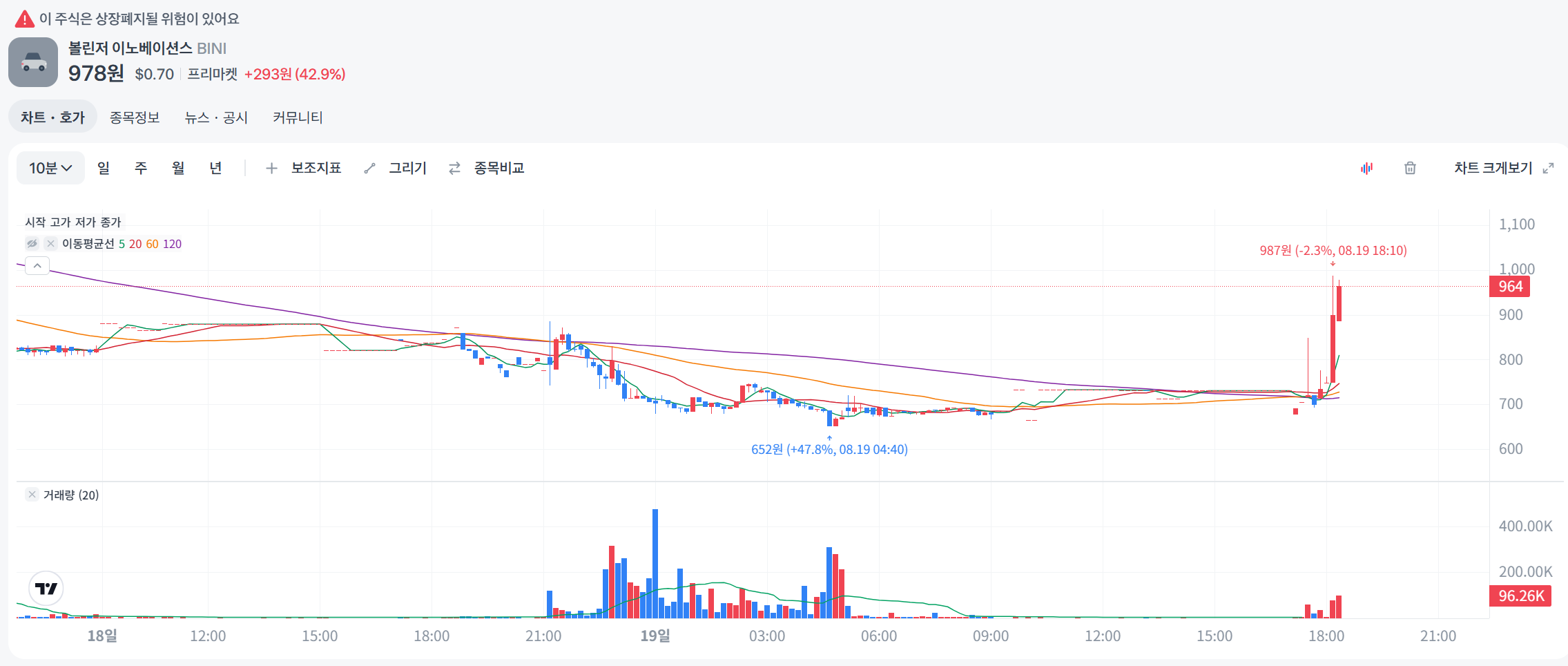Select the 월 monthly timeframe

[x=178, y=168]
